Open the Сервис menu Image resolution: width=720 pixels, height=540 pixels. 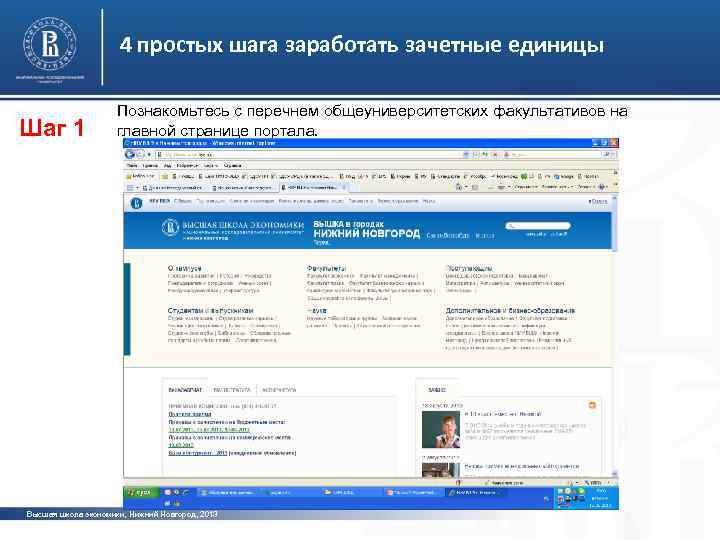pyautogui.click(x=211, y=165)
